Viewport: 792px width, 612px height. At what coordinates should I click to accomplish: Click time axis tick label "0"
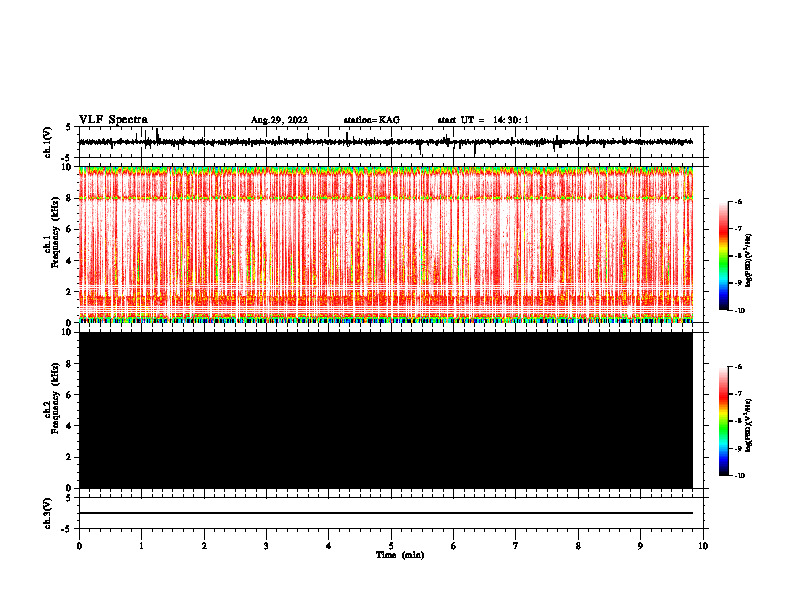[79, 546]
